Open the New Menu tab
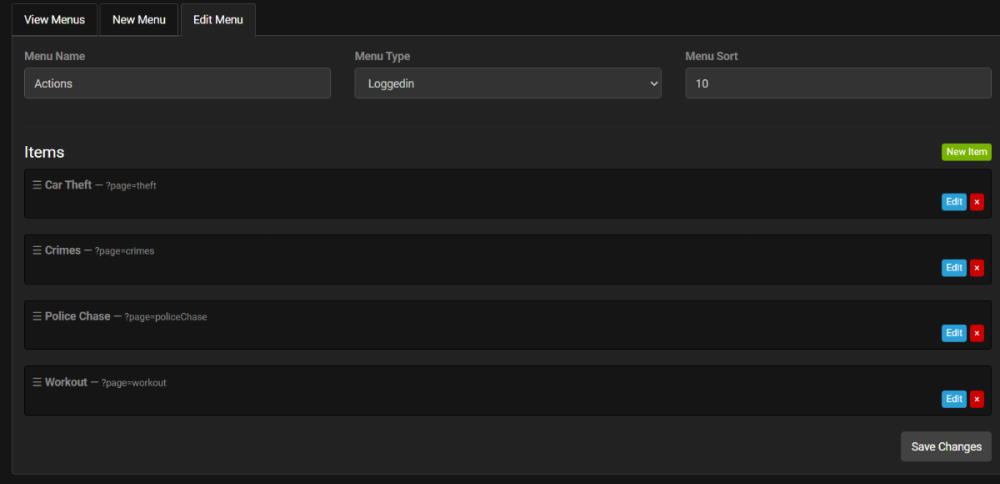This screenshot has height=484, width=1000. pyautogui.click(x=139, y=19)
